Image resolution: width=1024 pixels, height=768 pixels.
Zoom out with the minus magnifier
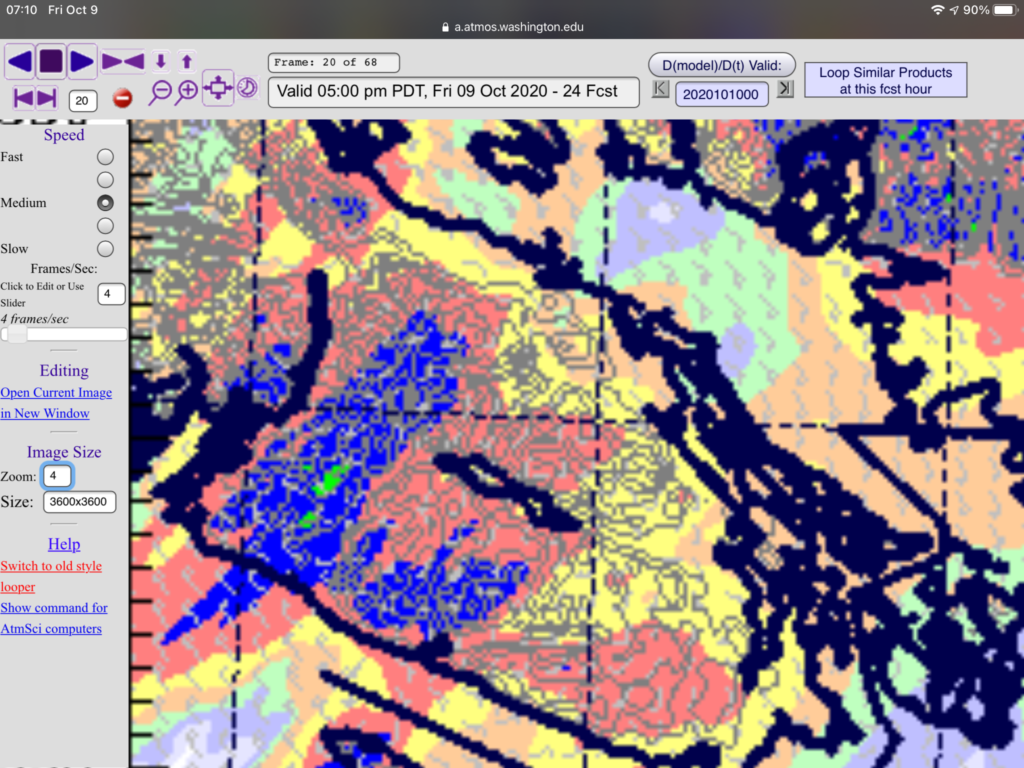tap(160, 92)
